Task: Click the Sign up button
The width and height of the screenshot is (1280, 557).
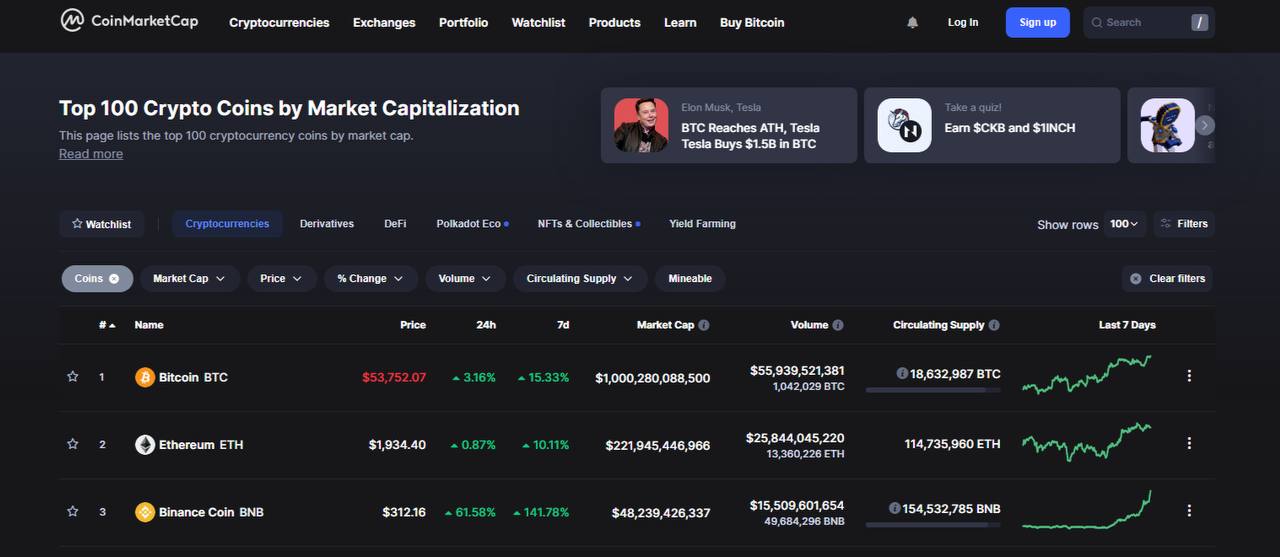Action: tap(1037, 22)
